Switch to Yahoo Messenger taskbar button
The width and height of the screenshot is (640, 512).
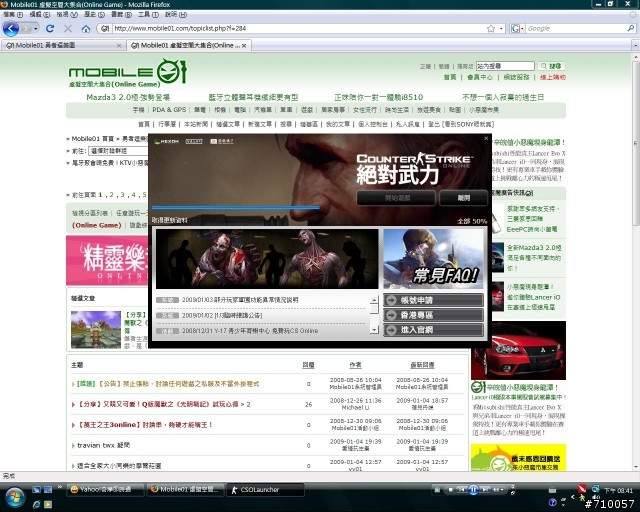click(105, 489)
